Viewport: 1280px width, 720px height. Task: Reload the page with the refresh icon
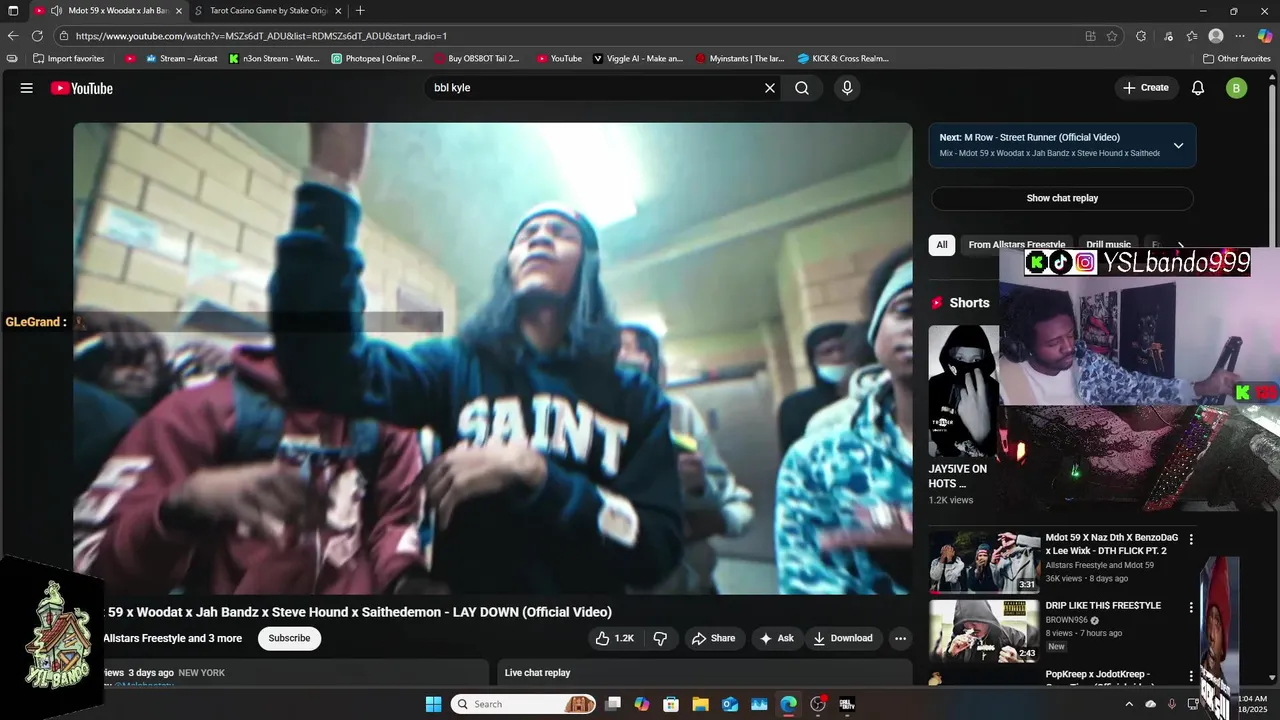[38, 36]
